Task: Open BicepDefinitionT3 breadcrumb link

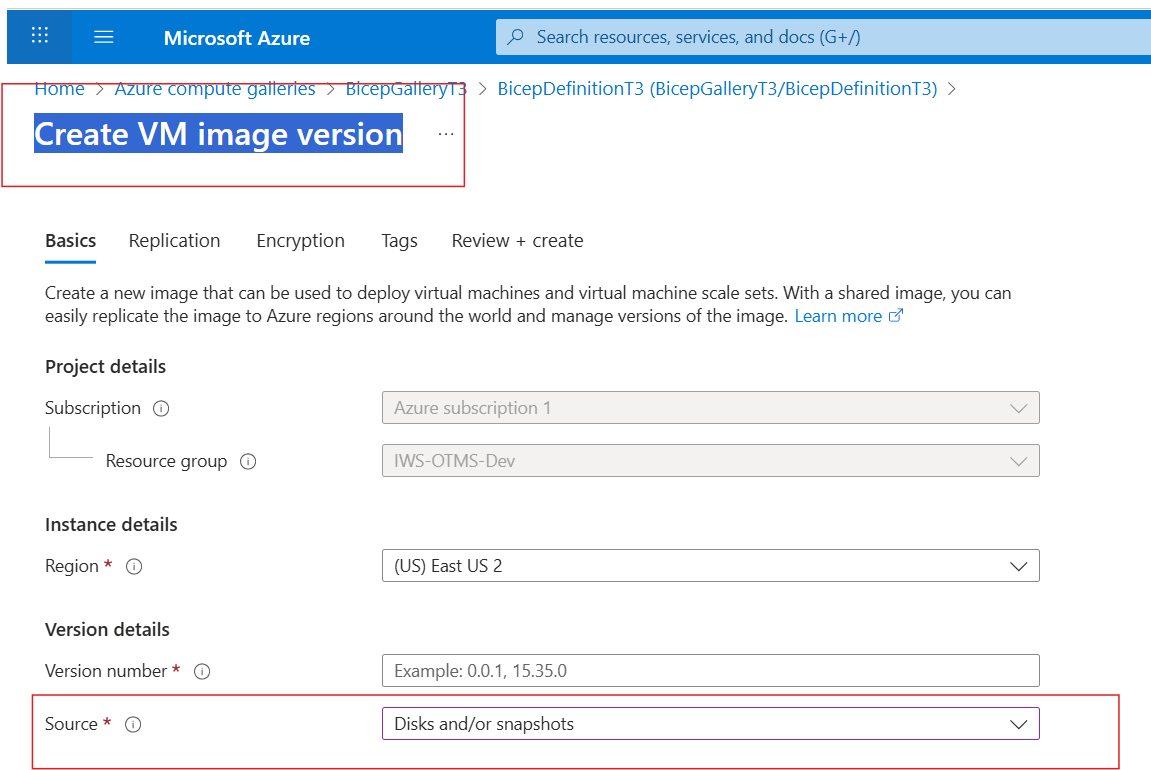Action: pyautogui.click(x=717, y=89)
